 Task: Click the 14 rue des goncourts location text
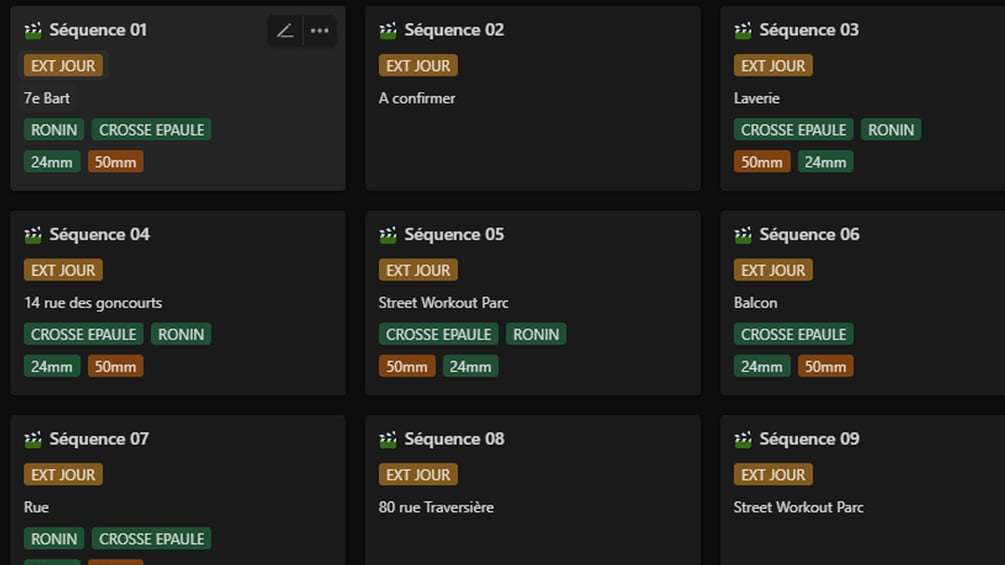click(x=93, y=302)
